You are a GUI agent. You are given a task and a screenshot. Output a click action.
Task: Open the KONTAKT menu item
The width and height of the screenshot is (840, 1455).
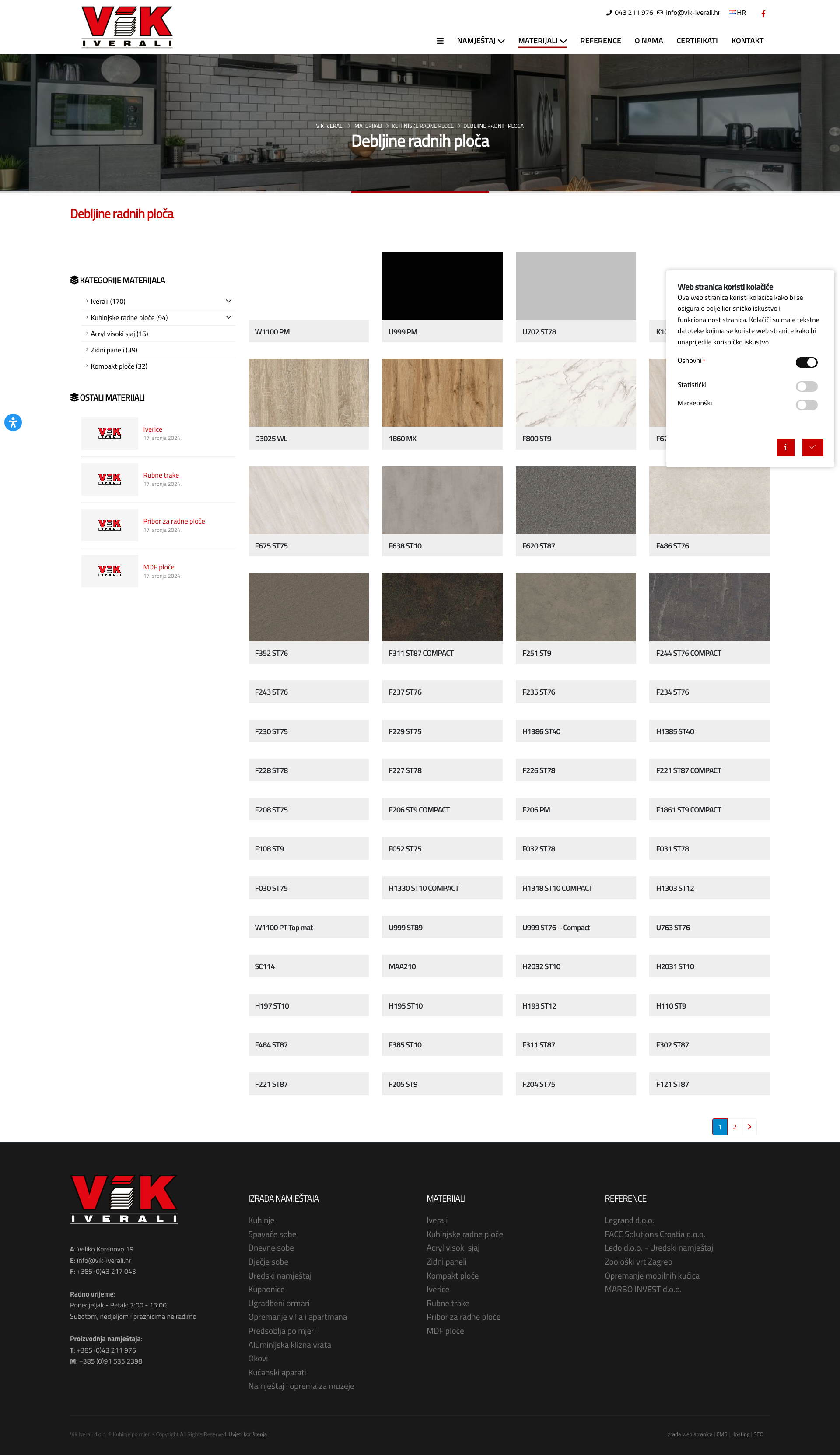pos(747,41)
